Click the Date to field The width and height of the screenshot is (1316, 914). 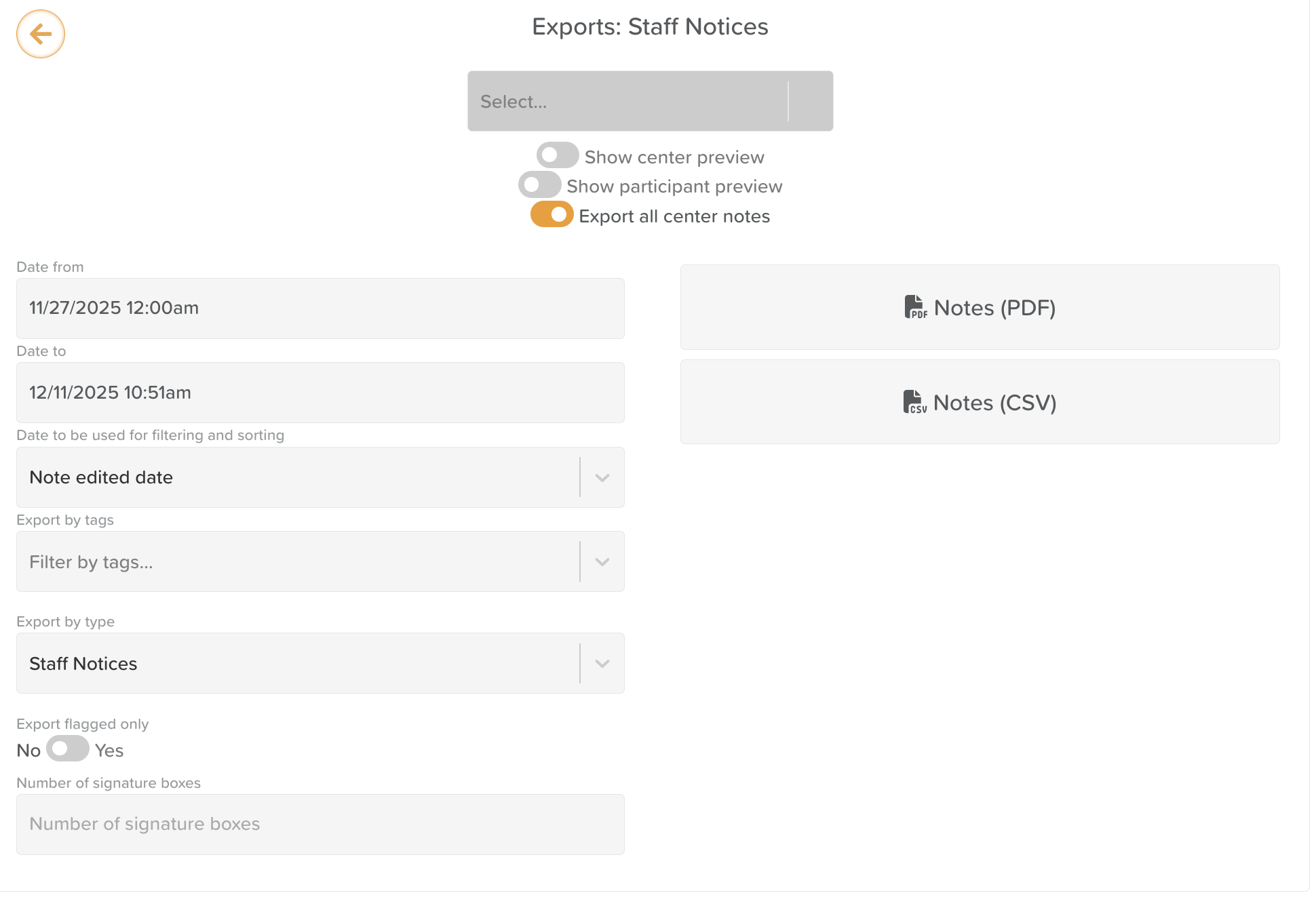coord(320,393)
